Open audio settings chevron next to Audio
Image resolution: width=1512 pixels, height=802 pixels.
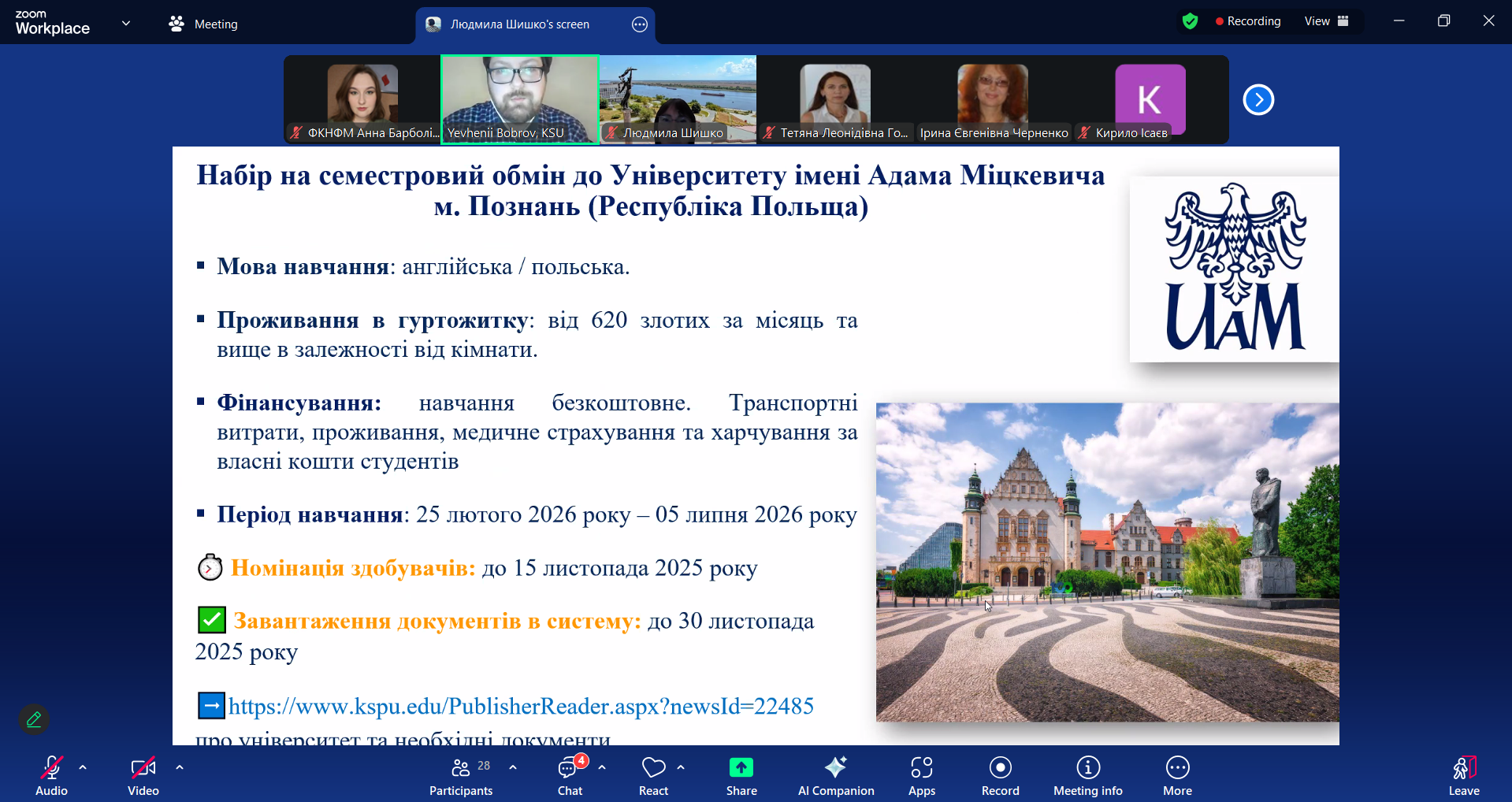[83, 766]
